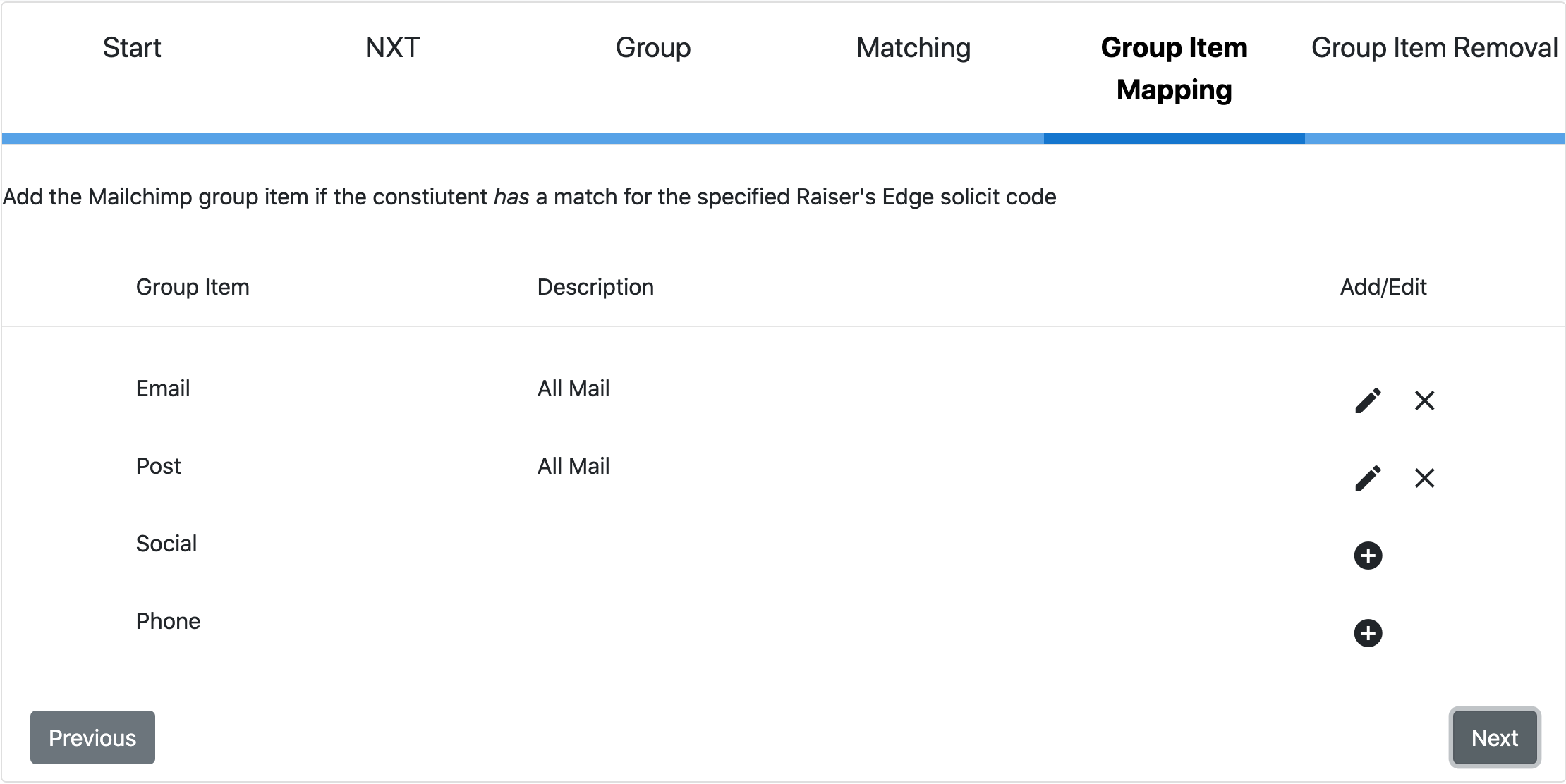Viewport: 1566px width, 784px height.
Task: Click the Next button
Action: 1495,737
